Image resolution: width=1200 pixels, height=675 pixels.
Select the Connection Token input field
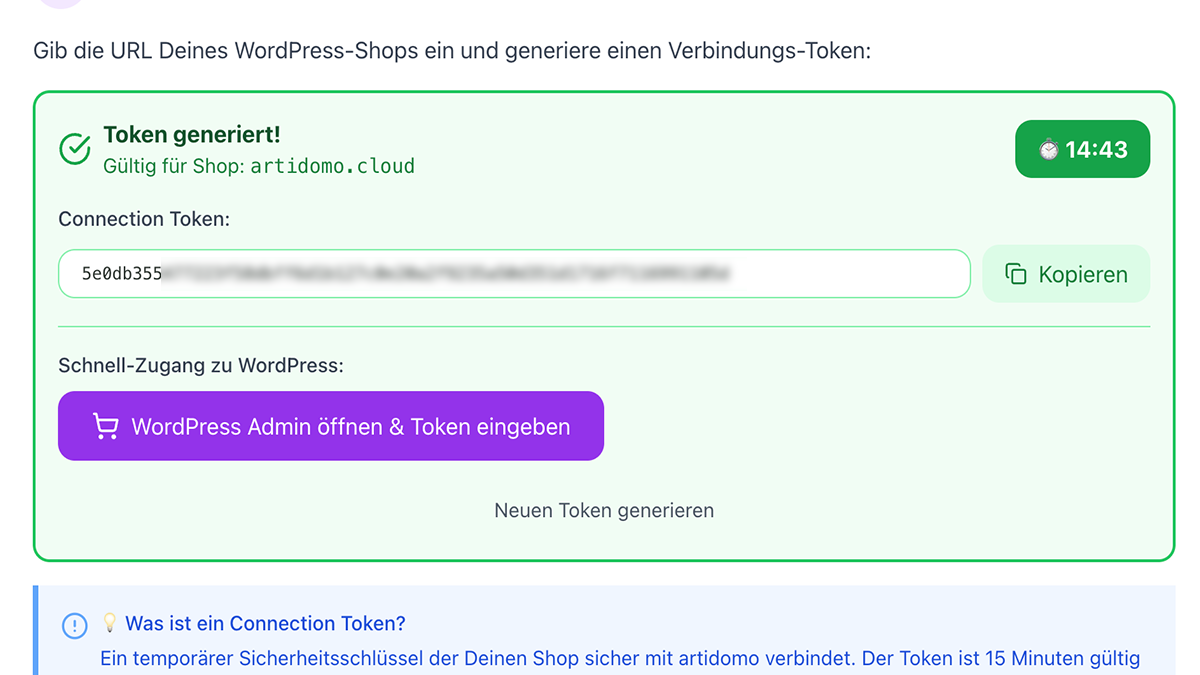tap(515, 273)
